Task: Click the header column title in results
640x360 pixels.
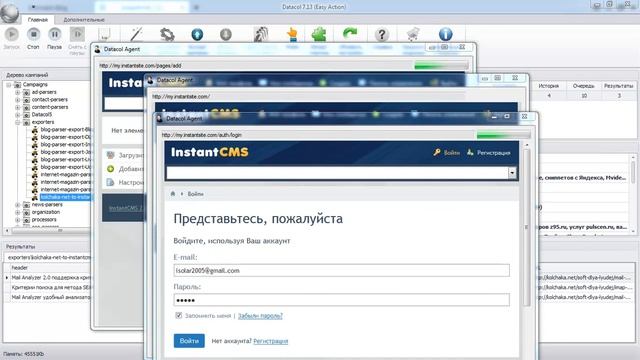Action: (20, 268)
